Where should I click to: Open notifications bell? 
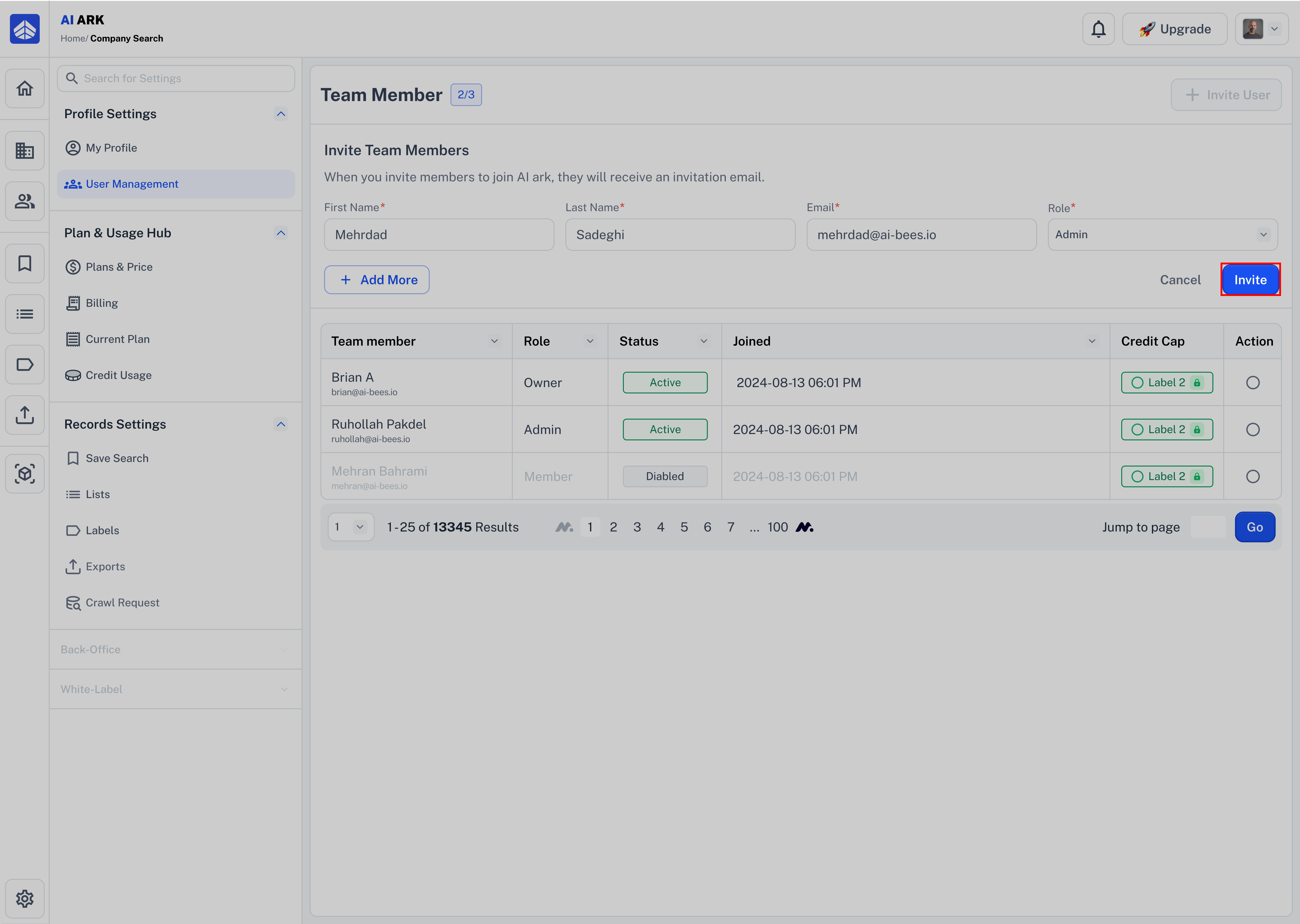pos(1098,29)
